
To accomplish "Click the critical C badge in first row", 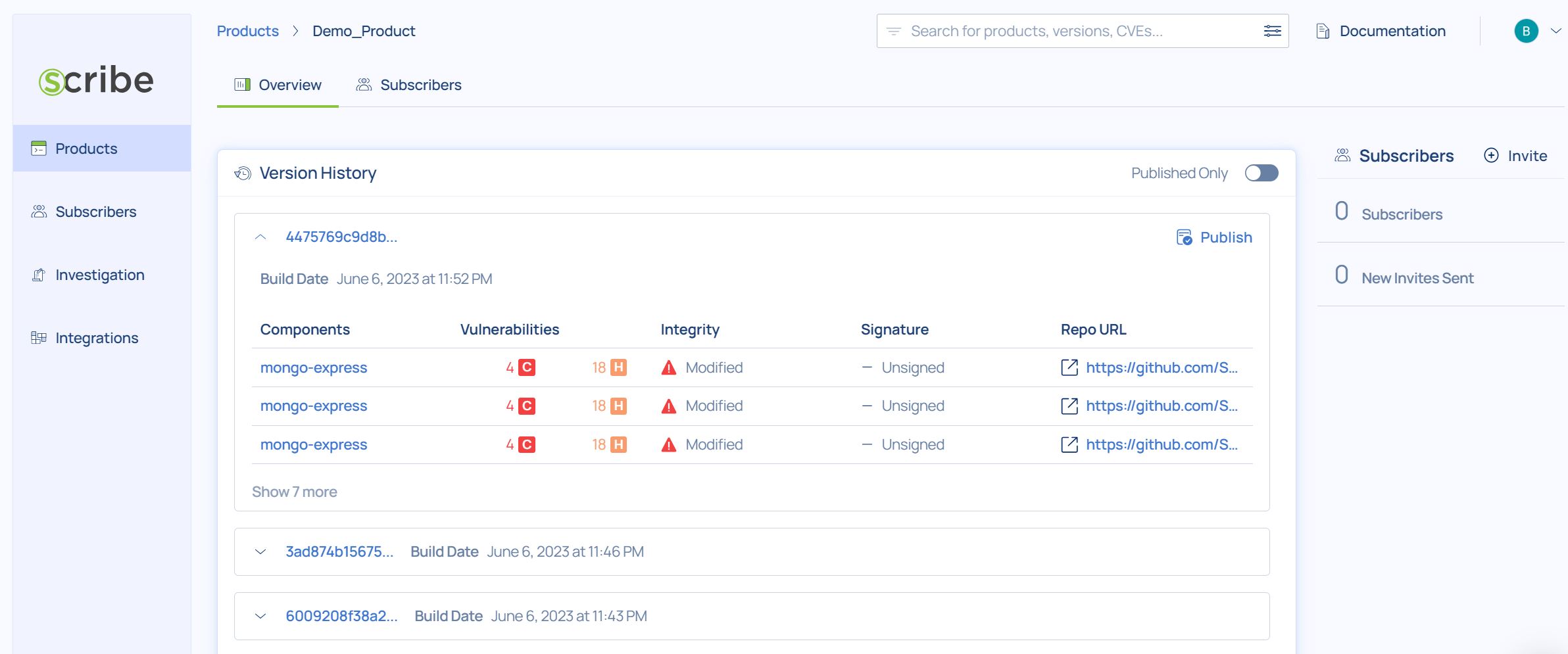I will point(527,367).
